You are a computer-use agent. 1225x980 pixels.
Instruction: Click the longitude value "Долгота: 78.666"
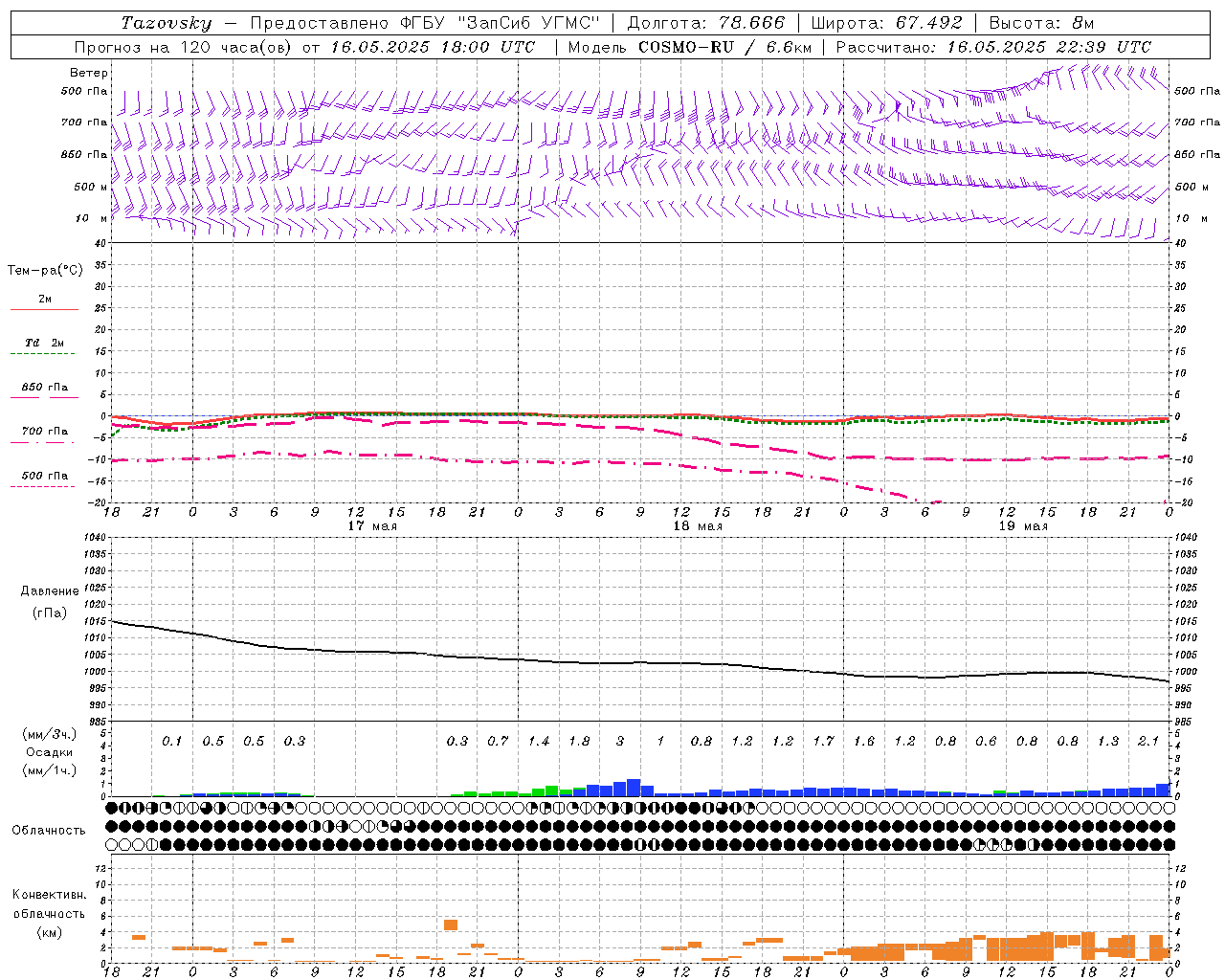(706, 23)
